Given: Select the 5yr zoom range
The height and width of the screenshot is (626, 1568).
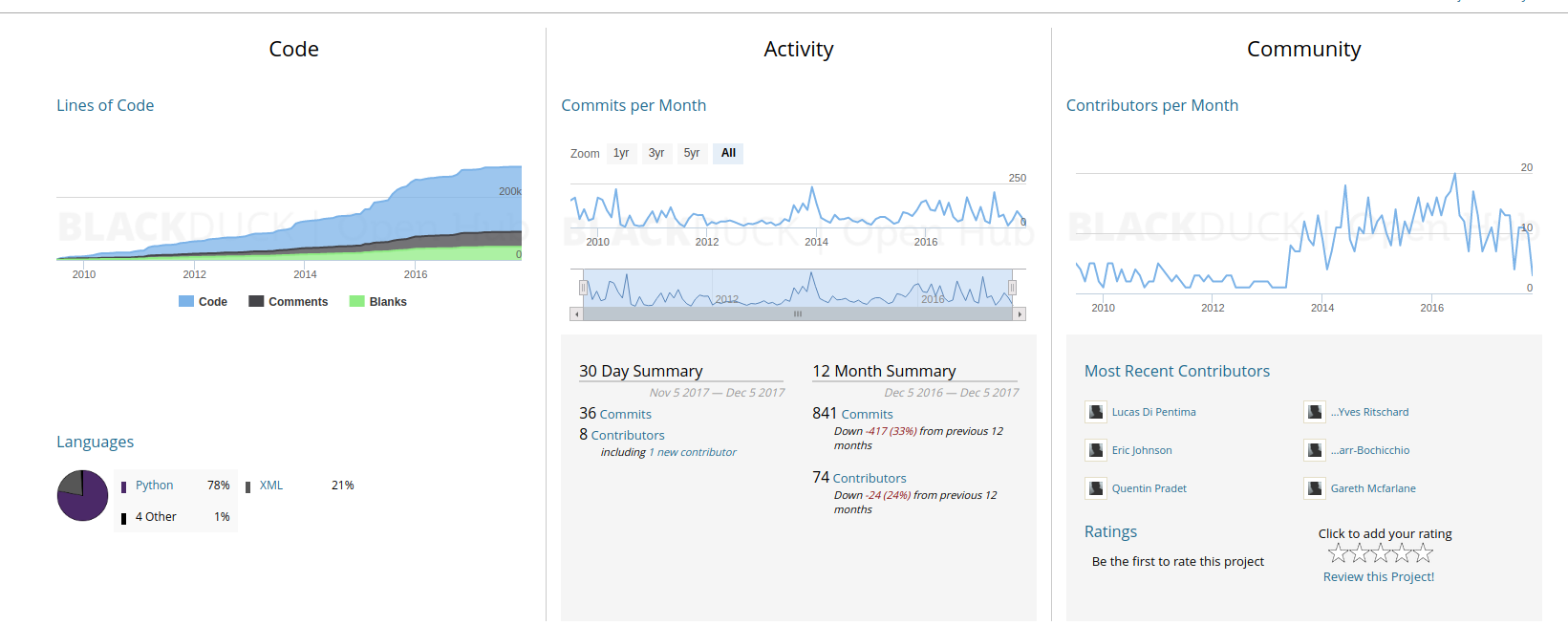Looking at the screenshot, I should tap(692, 153).
